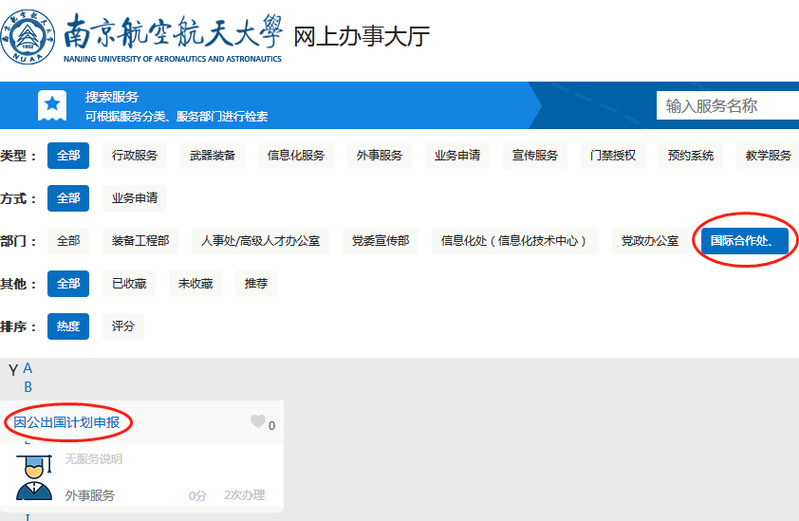Filter by 信息化服务 type
Image resolution: width=799 pixels, height=521 pixels.
(x=295, y=155)
